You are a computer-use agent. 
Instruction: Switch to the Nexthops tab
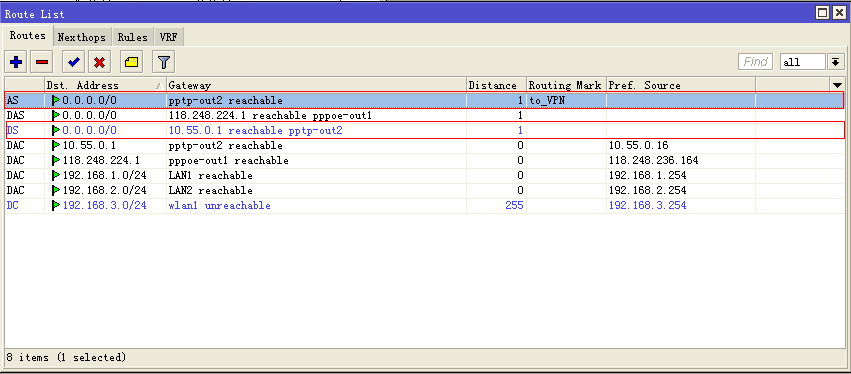(82, 37)
